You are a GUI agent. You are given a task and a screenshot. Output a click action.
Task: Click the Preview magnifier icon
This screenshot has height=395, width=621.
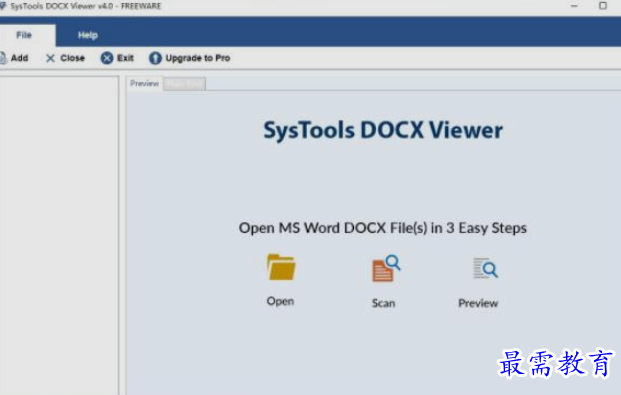(485, 268)
